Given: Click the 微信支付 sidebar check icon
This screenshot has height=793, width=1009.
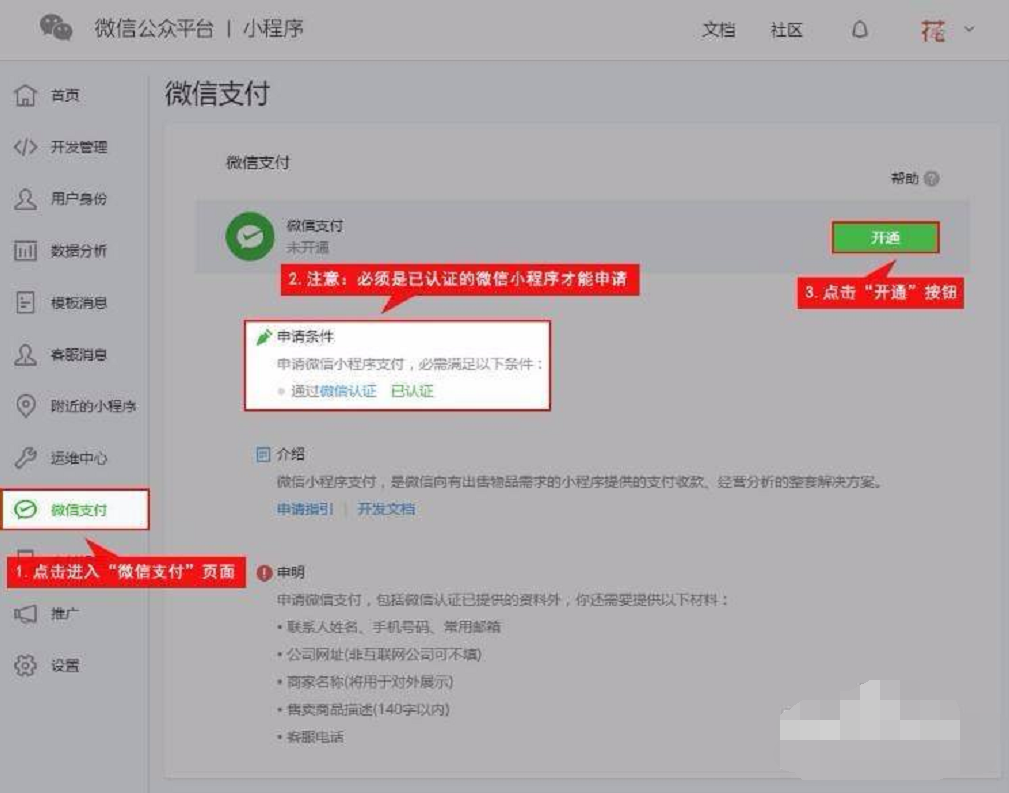Looking at the screenshot, I should click(26, 510).
